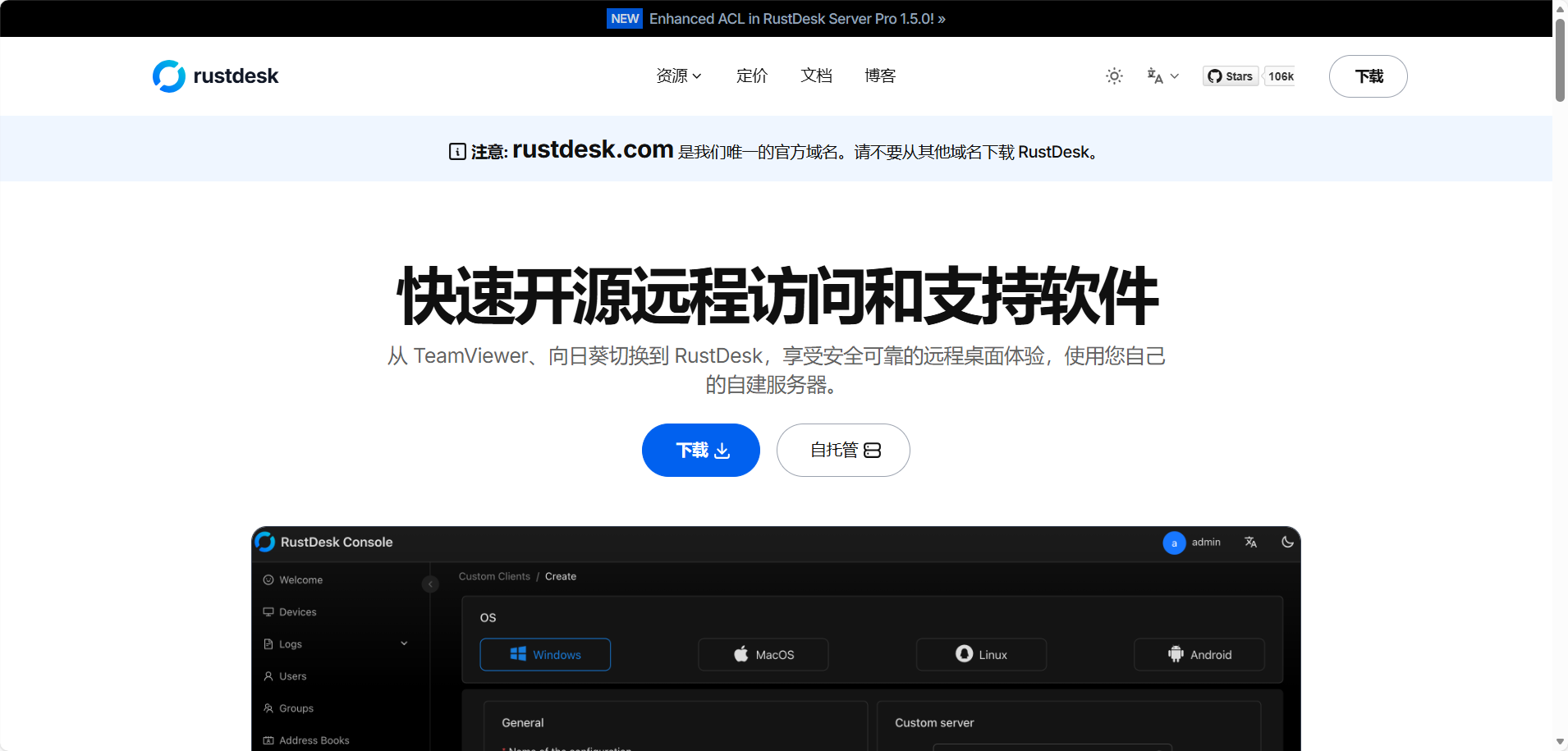Screen dimensions: 1568x751
Task: Expand the 资源 navigation menu
Action: point(679,76)
